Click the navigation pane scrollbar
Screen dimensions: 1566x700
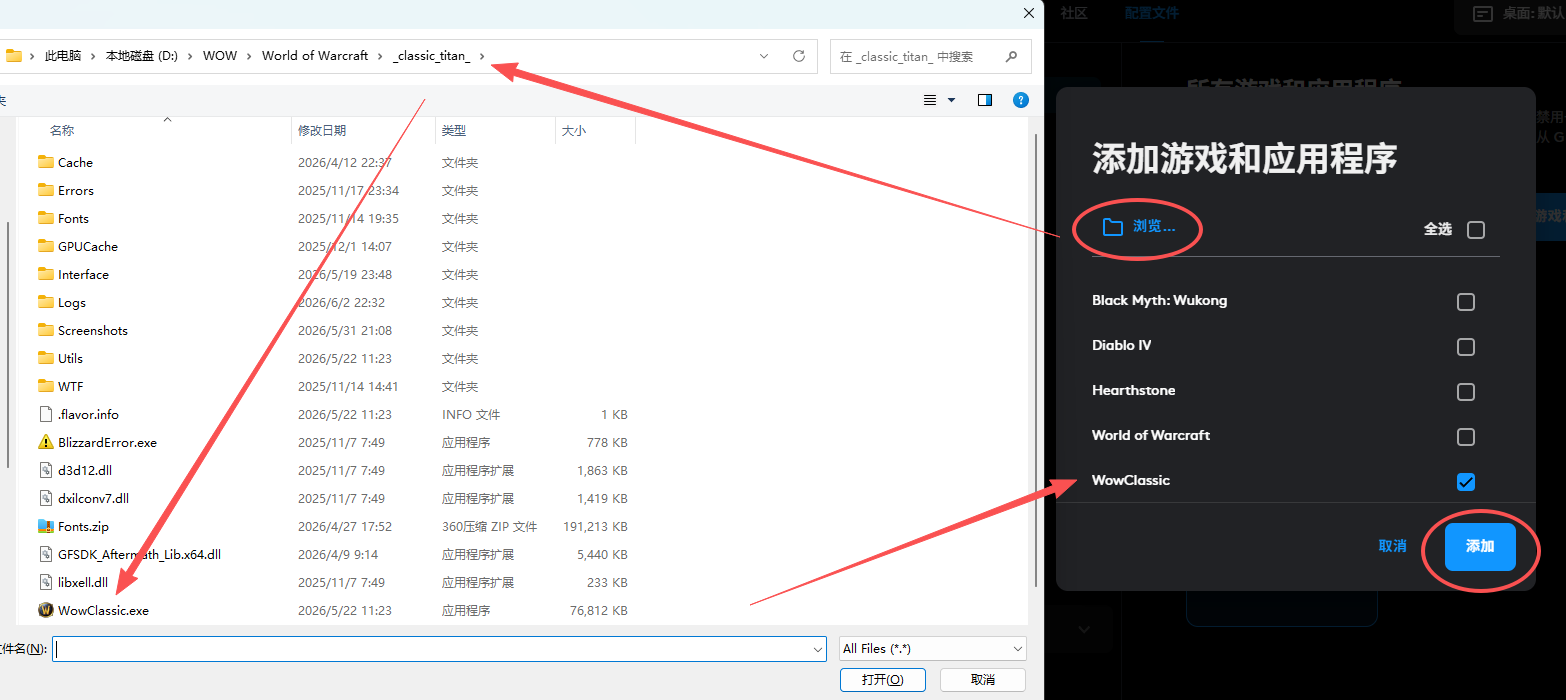pos(9,345)
